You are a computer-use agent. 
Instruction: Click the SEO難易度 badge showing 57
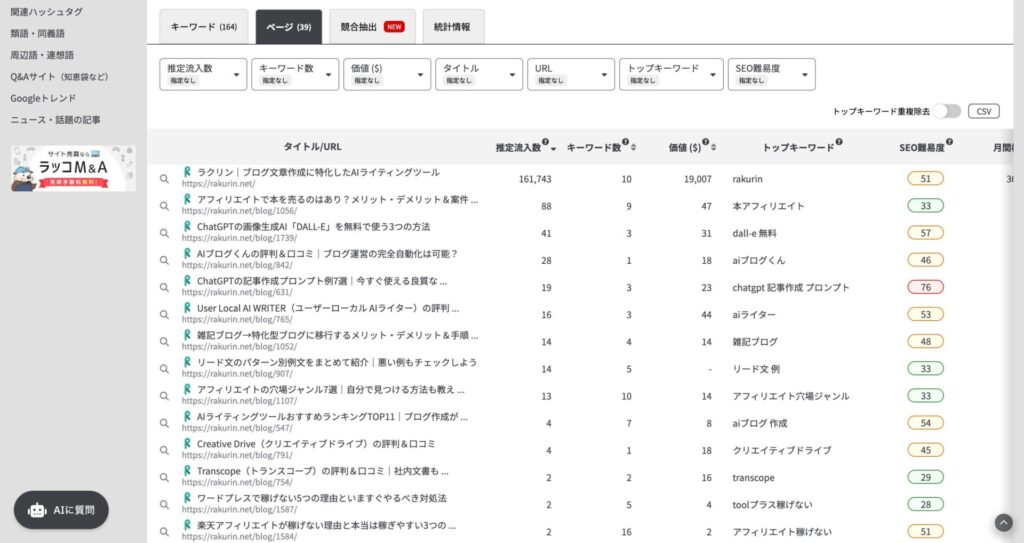click(925, 233)
